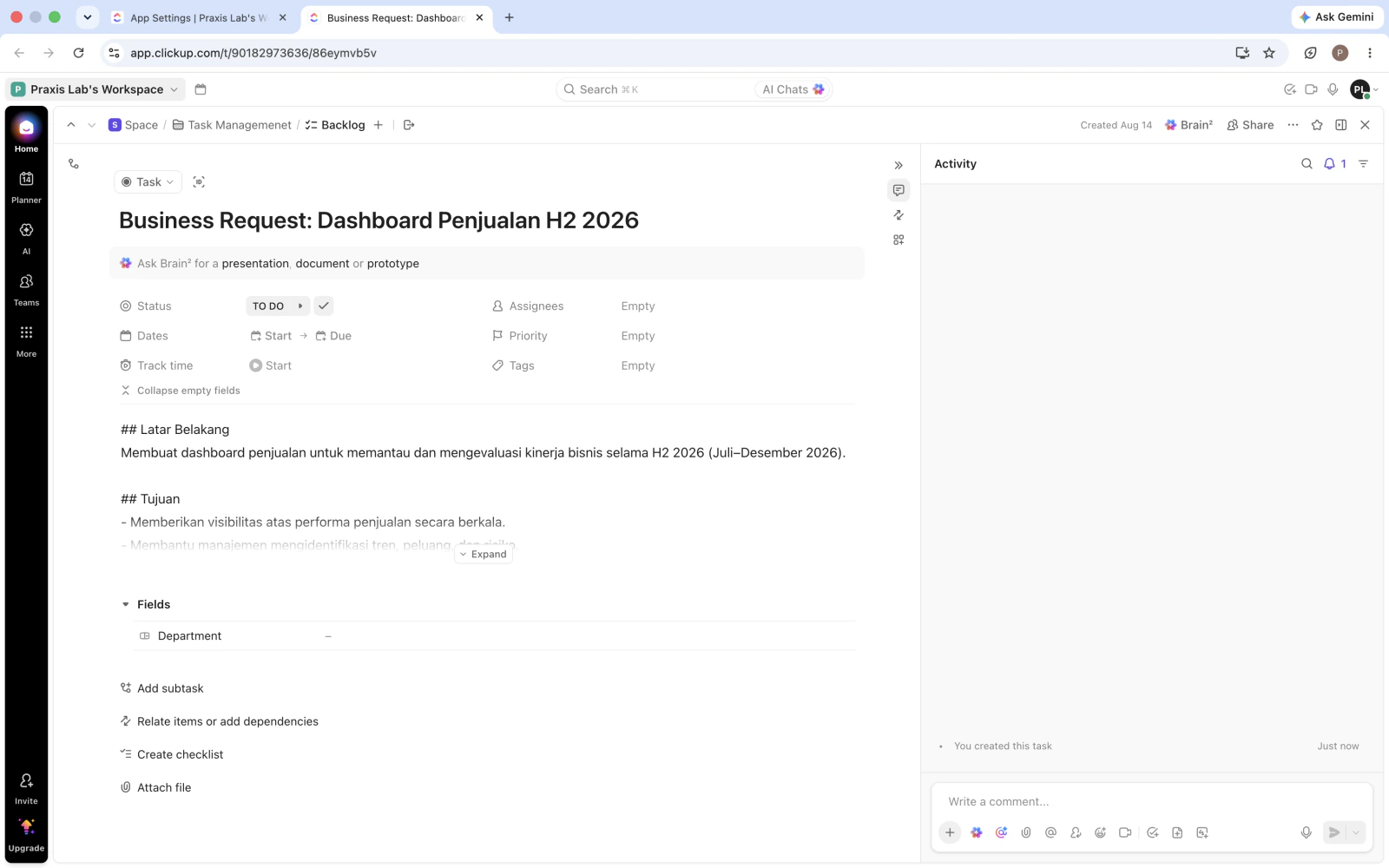1389x868 pixels.
Task: Open the add-apps icon in the side strip
Action: click(x=899, y=240)
